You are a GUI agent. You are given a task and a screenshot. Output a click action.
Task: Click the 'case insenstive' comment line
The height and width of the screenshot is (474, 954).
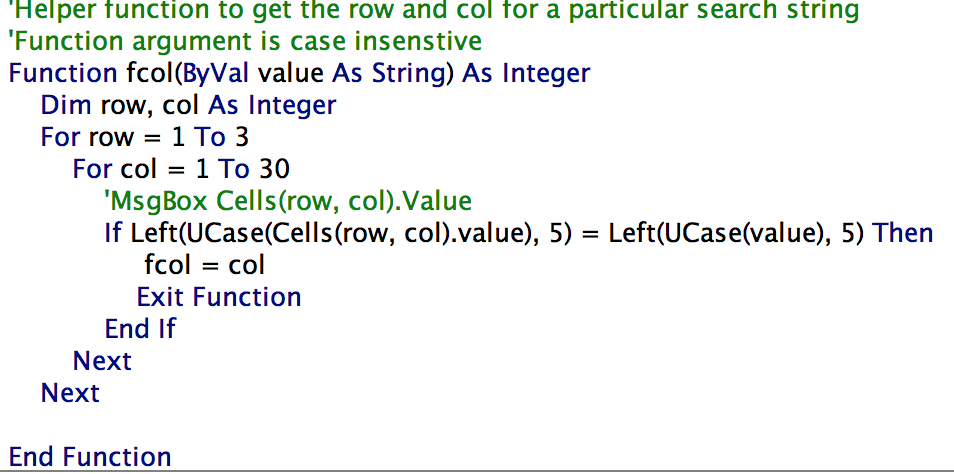(x=245, y=42)
